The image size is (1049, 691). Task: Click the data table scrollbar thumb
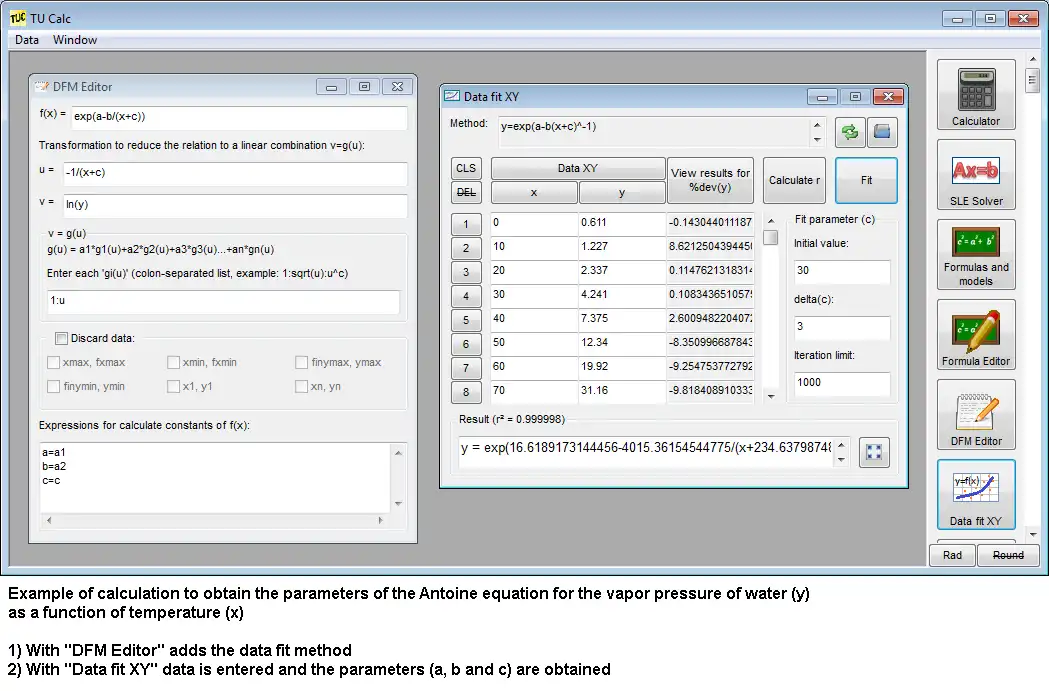coord(771,237)
